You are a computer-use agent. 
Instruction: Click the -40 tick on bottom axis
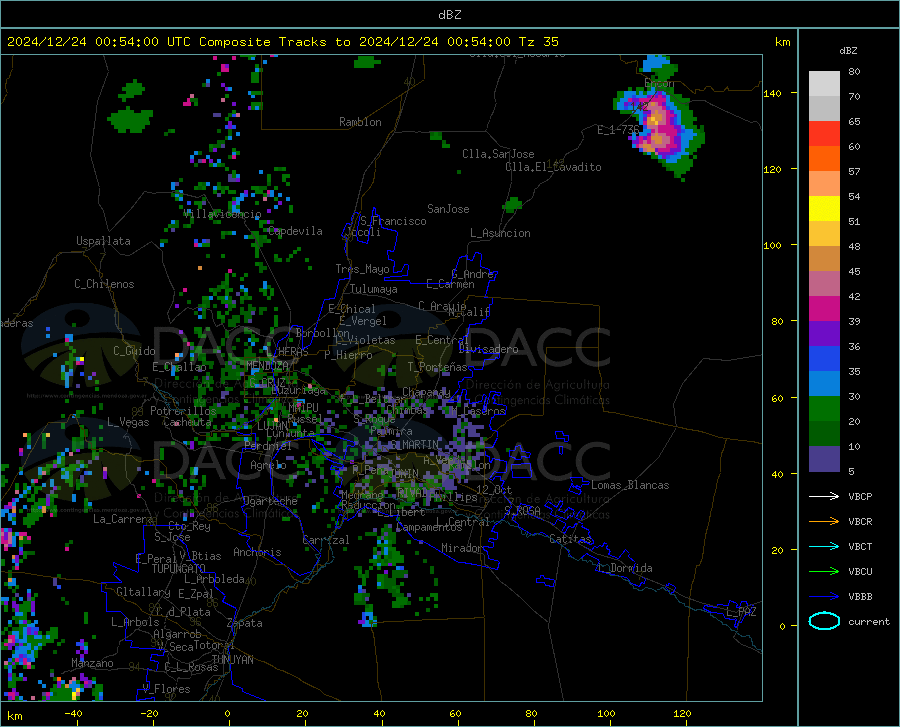coord(72,713)
